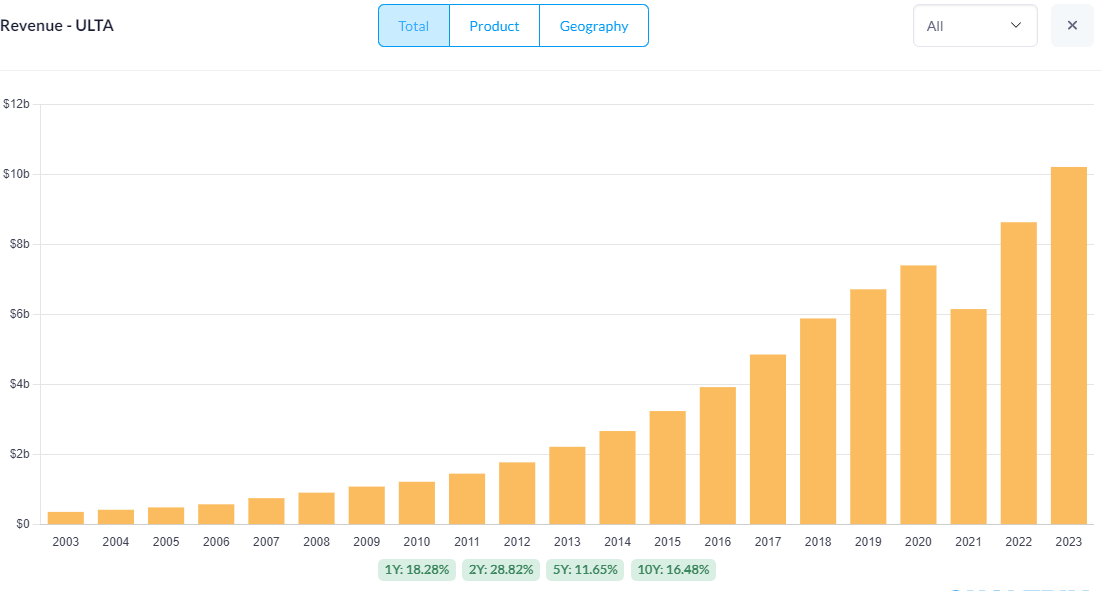1102x591 pixels.
Task: Close the revenue chart panel
Action: (1072, 26)
